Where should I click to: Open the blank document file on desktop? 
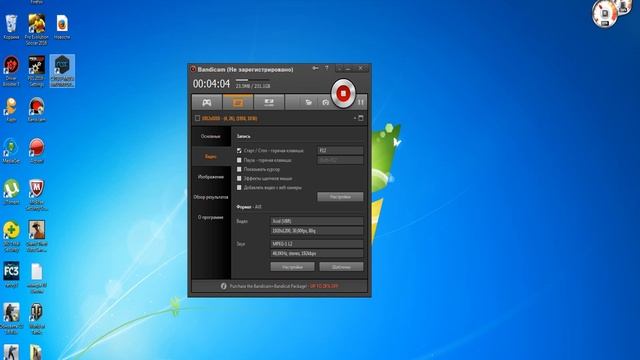click(36, 278)
